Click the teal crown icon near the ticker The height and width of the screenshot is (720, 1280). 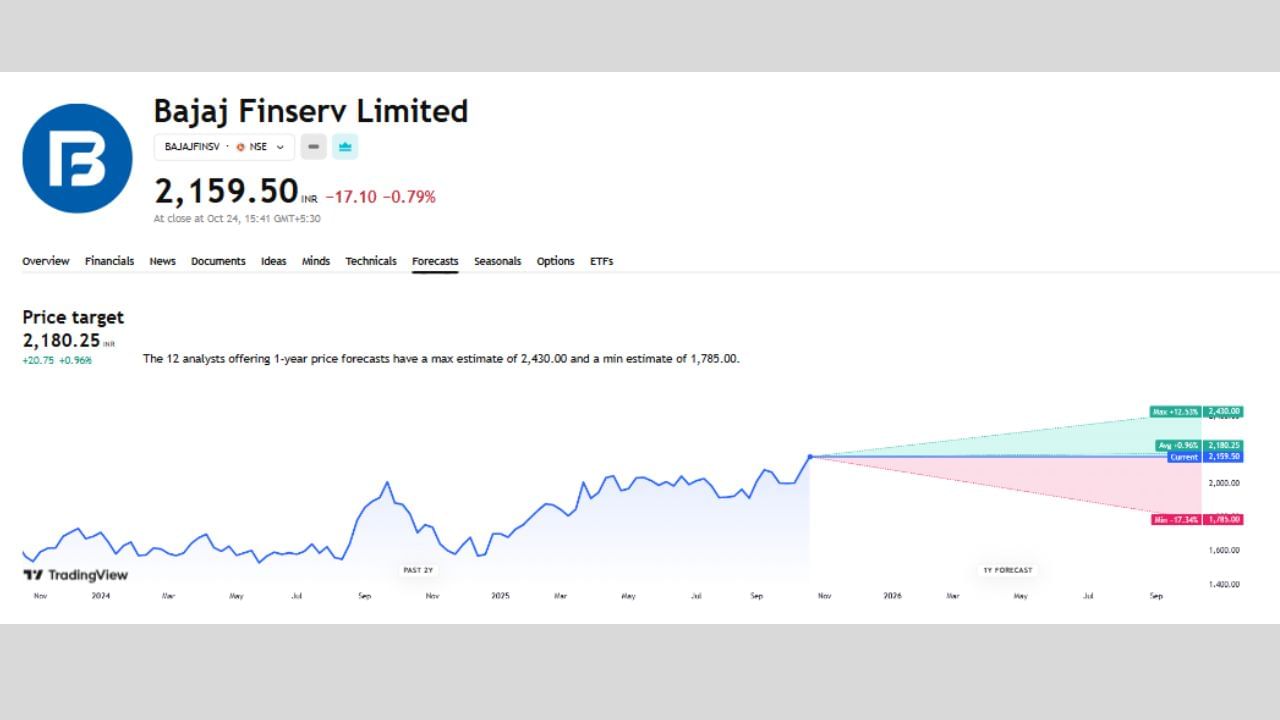coord(344,146)
